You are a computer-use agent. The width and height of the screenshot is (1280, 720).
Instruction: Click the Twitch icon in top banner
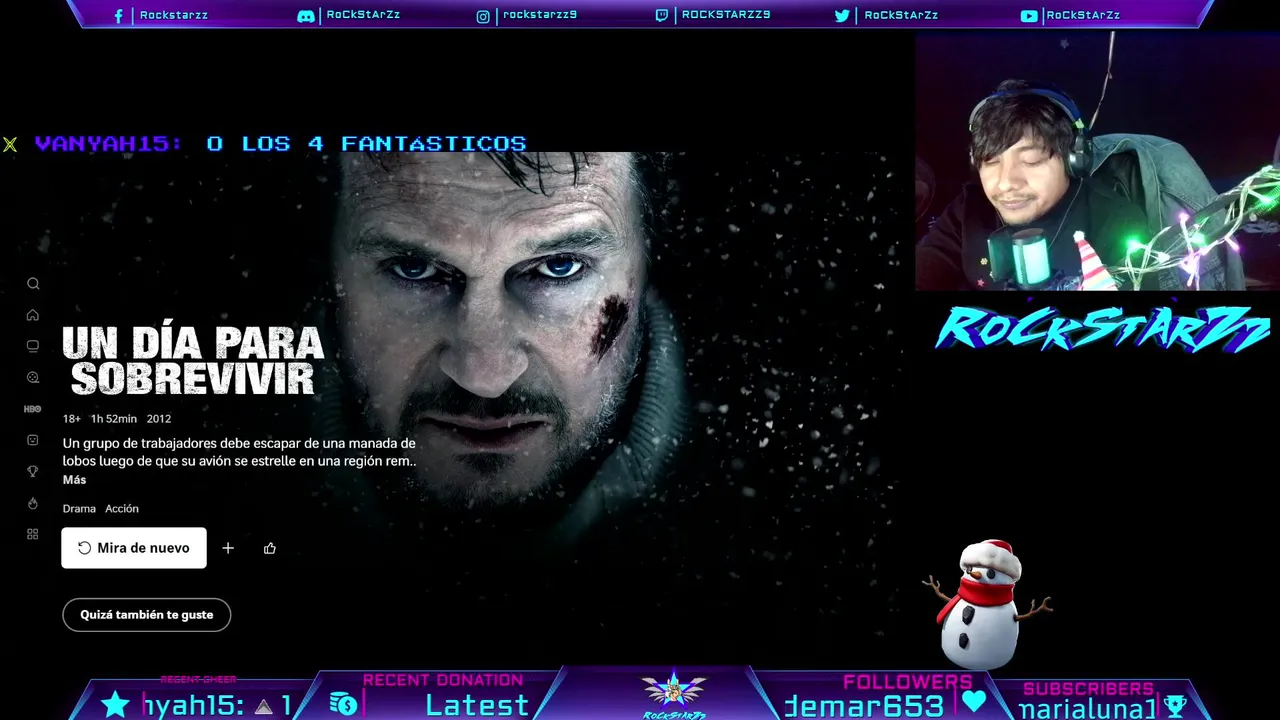click(x=662, y=16)
